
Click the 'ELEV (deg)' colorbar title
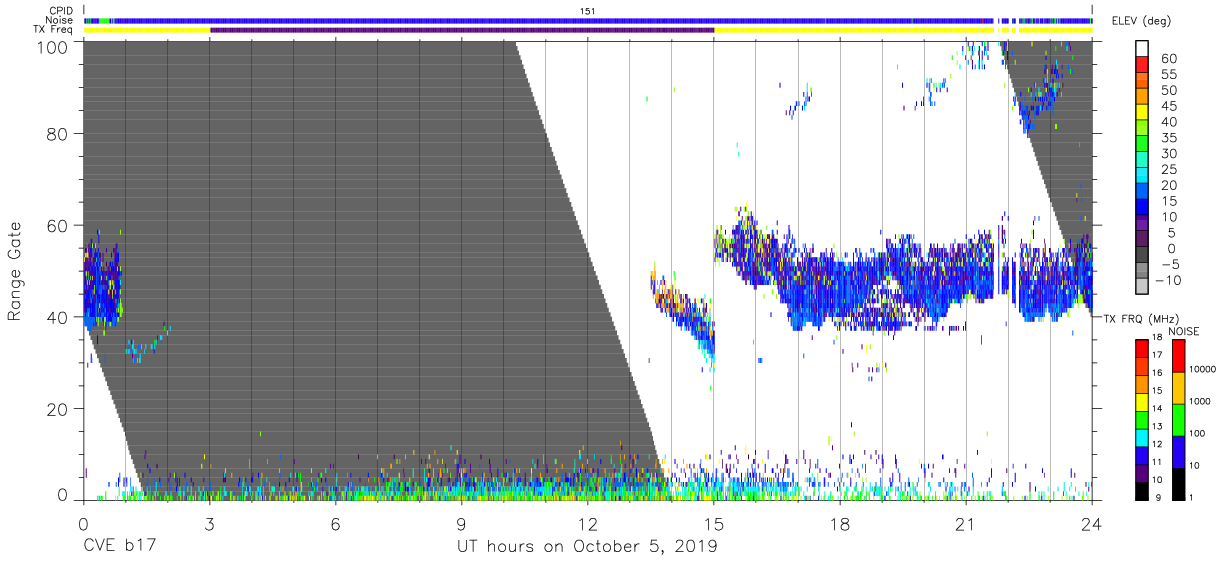point(1141,21)
